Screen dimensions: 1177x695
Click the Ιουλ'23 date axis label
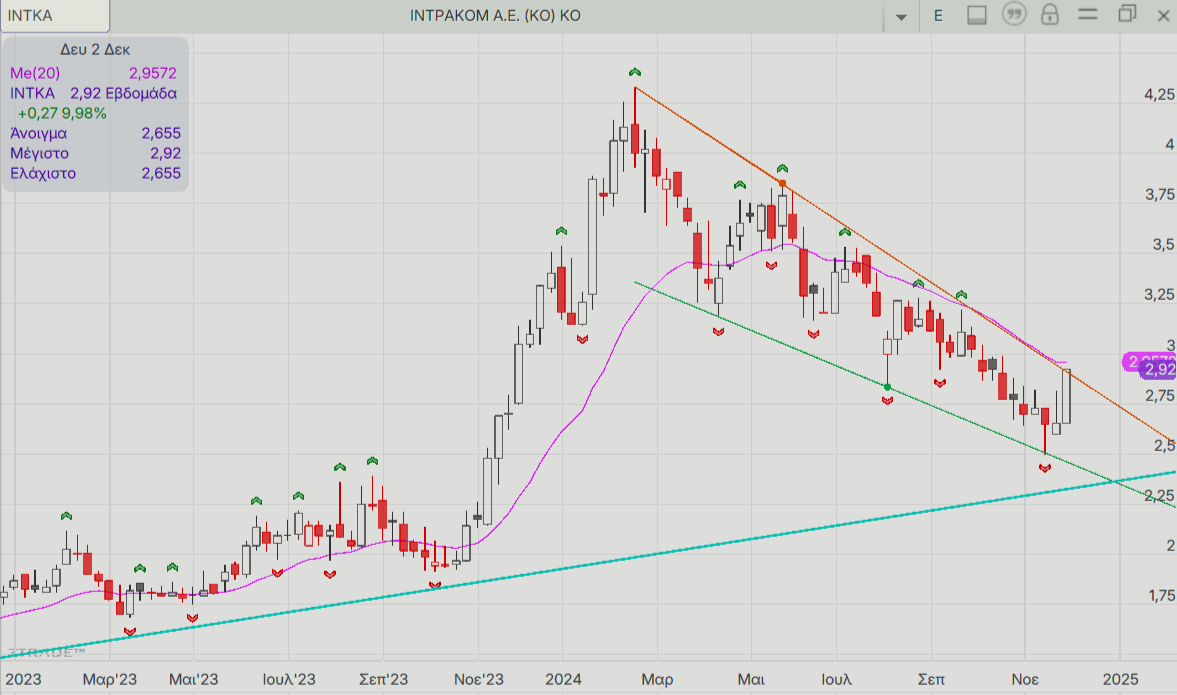coord(289,679)
